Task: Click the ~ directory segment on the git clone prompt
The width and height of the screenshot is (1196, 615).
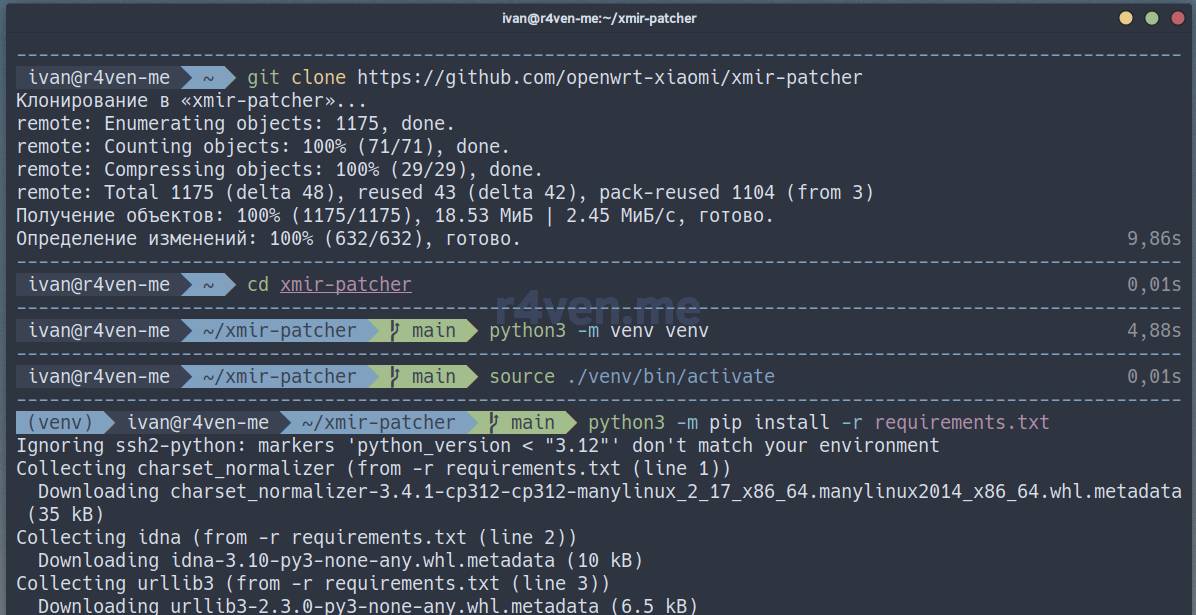Action: 208,77
